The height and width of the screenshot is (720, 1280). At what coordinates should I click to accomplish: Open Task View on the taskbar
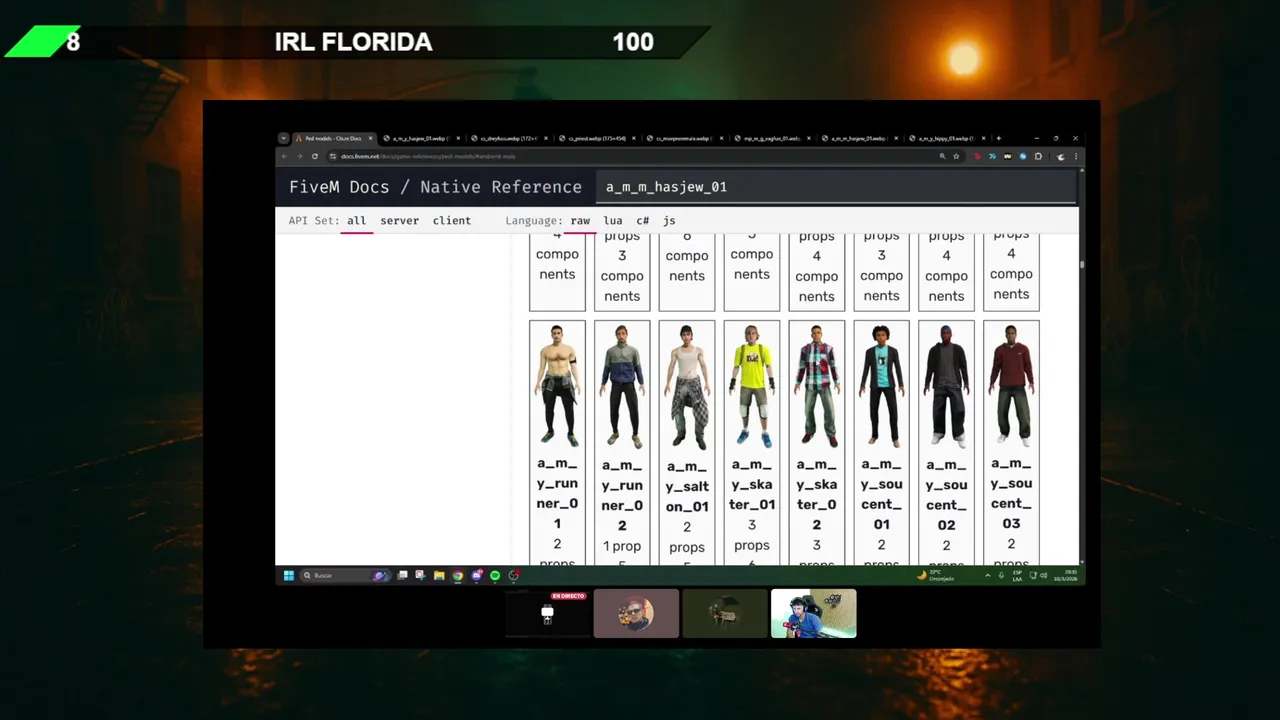pos(402,575)
